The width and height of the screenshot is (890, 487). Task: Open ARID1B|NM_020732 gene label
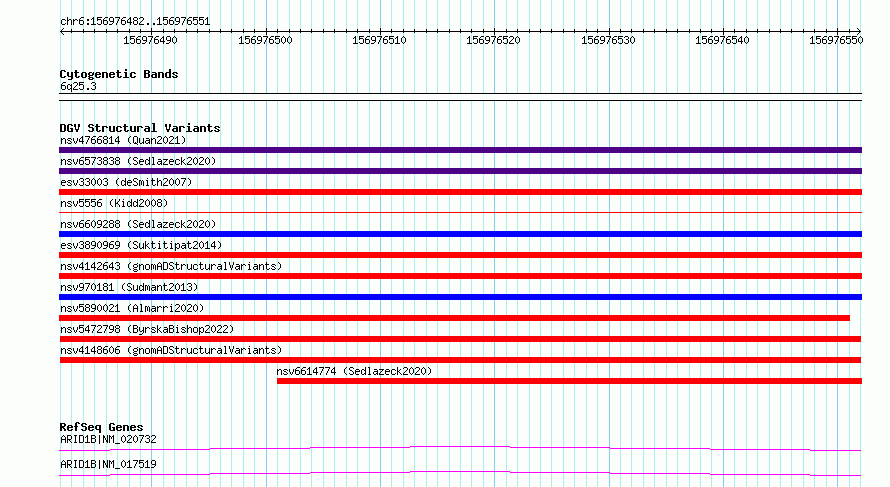[108, 439]
